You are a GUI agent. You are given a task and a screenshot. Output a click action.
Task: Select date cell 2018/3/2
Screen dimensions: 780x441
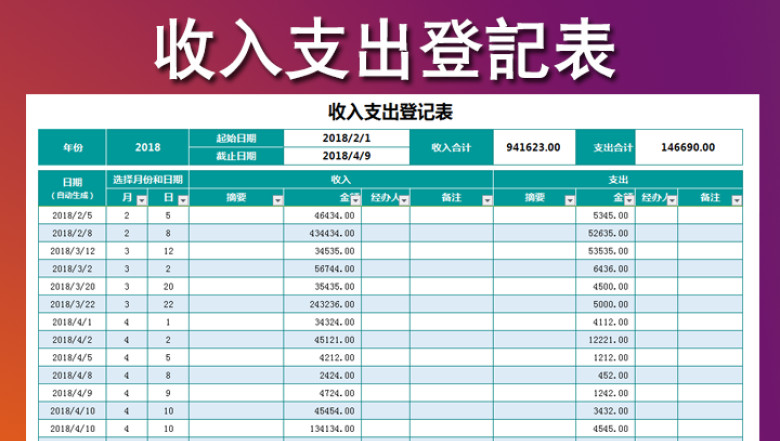pyautogui.click(x=72, y=269)
